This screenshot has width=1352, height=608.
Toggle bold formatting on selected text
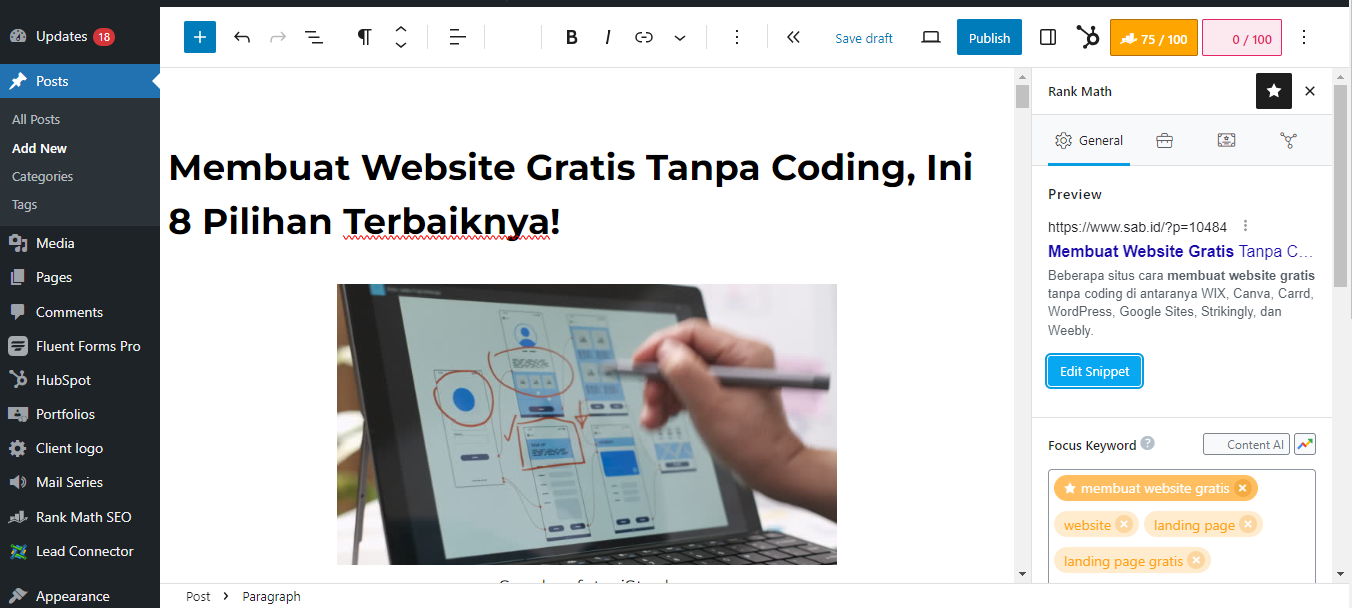tap(571, 37)
